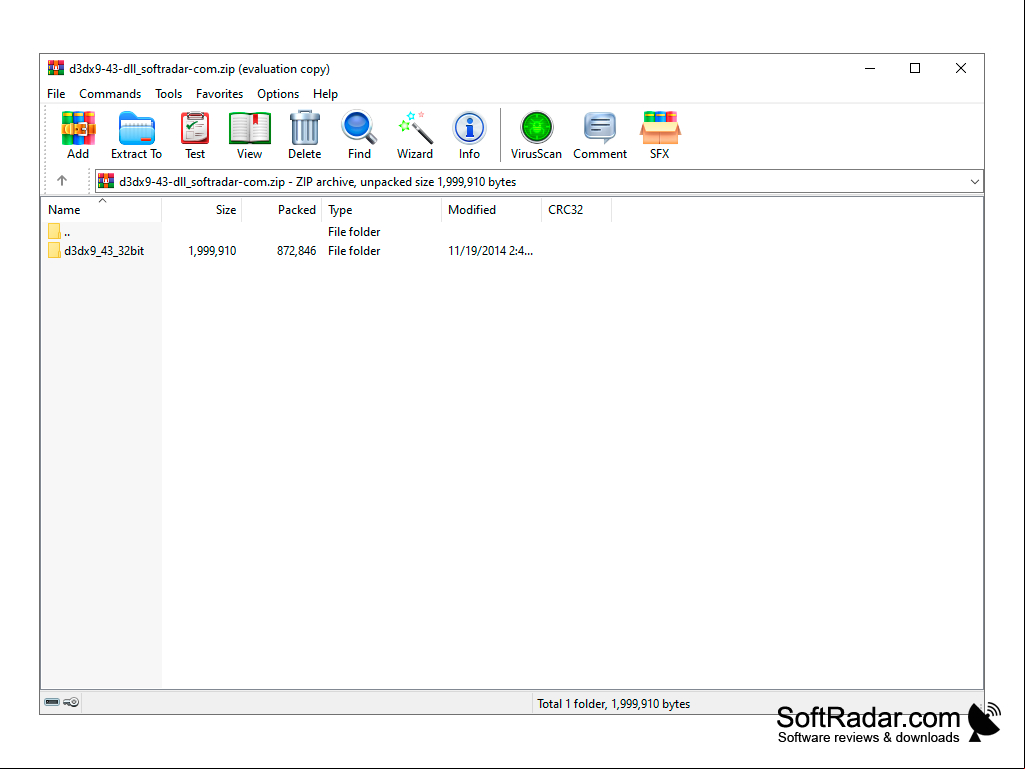
Task: Close the WinRAR window
Action: (961, 68)
